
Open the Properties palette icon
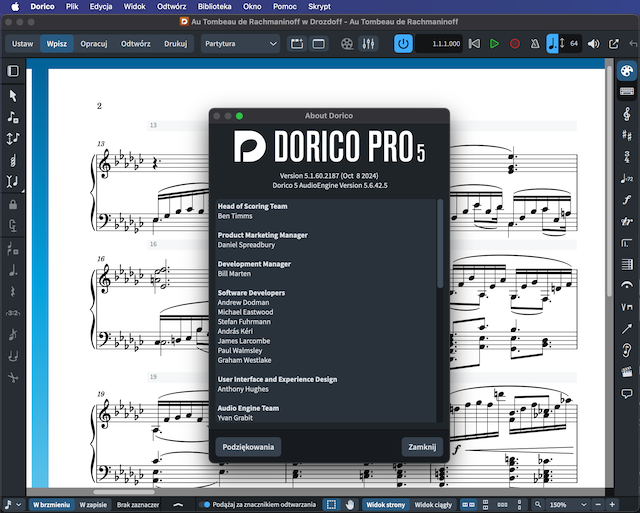pos(627,71)
